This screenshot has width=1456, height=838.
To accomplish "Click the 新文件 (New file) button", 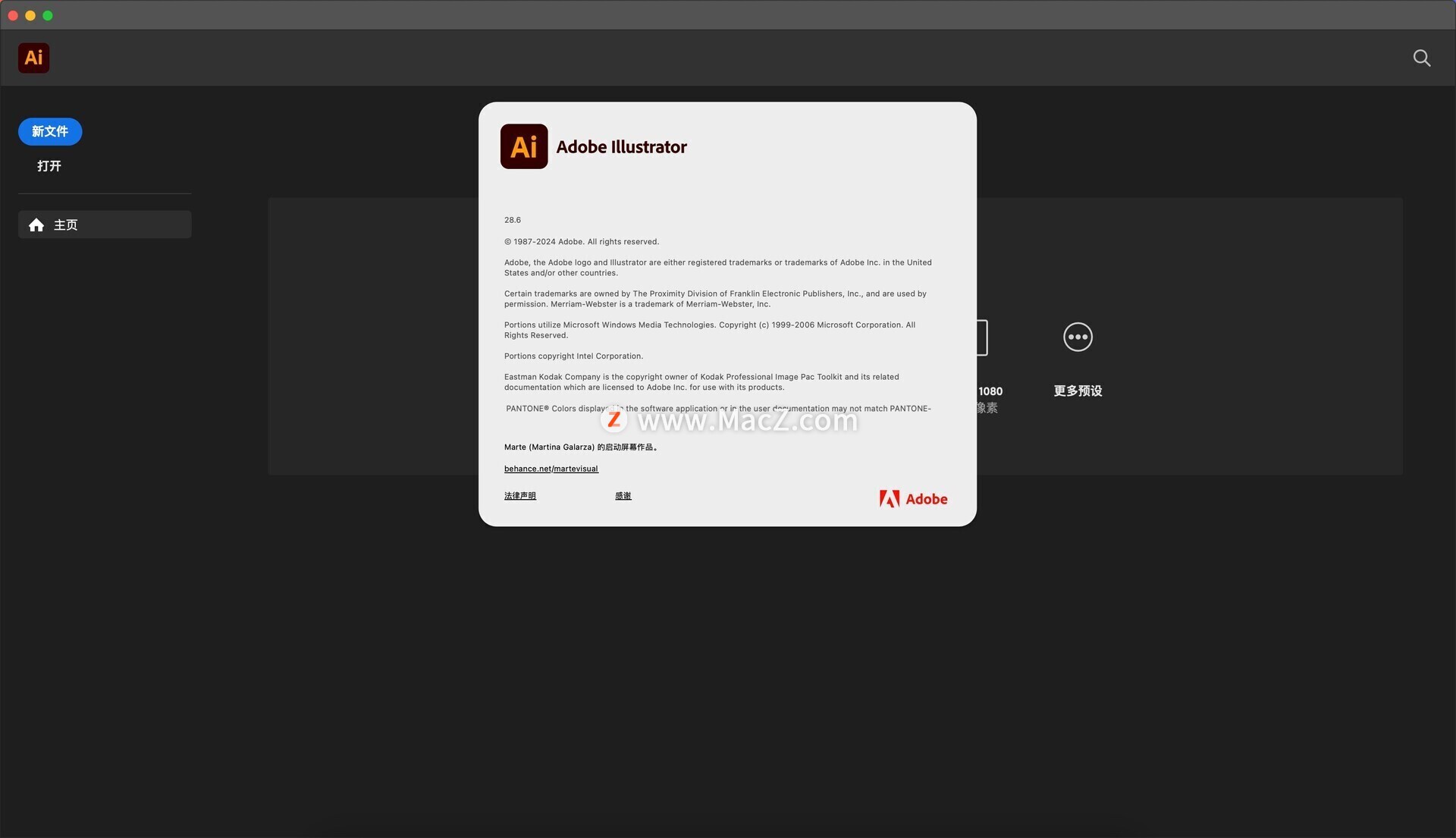I will (x=50, y=131).
